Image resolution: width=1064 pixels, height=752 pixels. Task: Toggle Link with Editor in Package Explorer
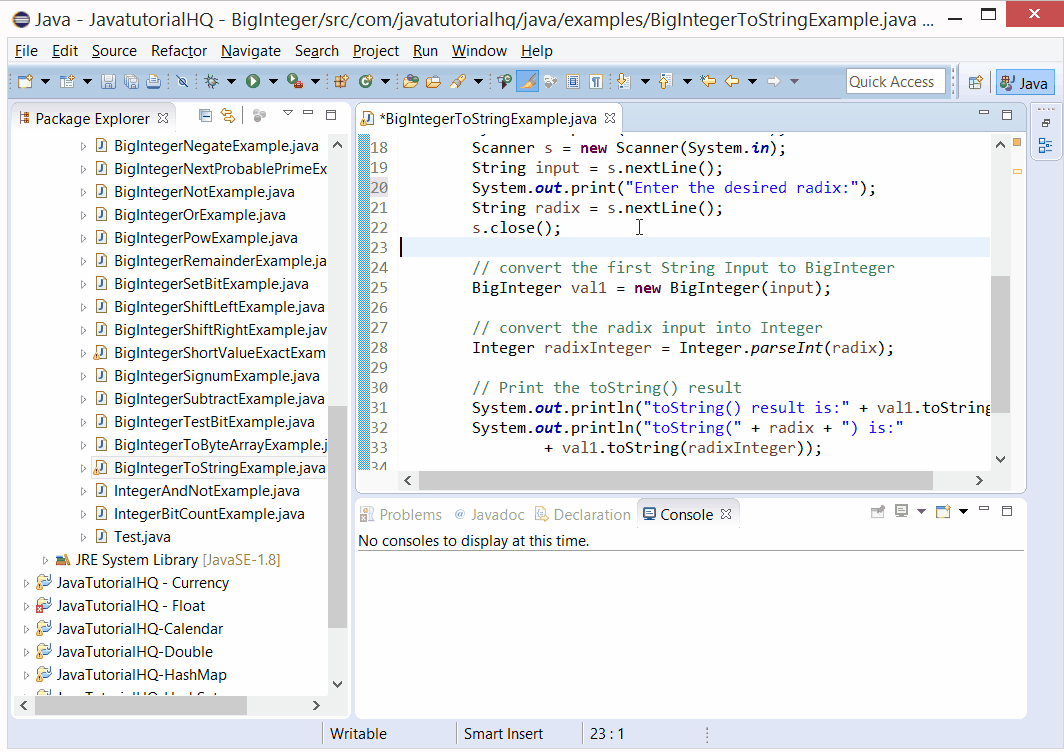coord(228,116)
